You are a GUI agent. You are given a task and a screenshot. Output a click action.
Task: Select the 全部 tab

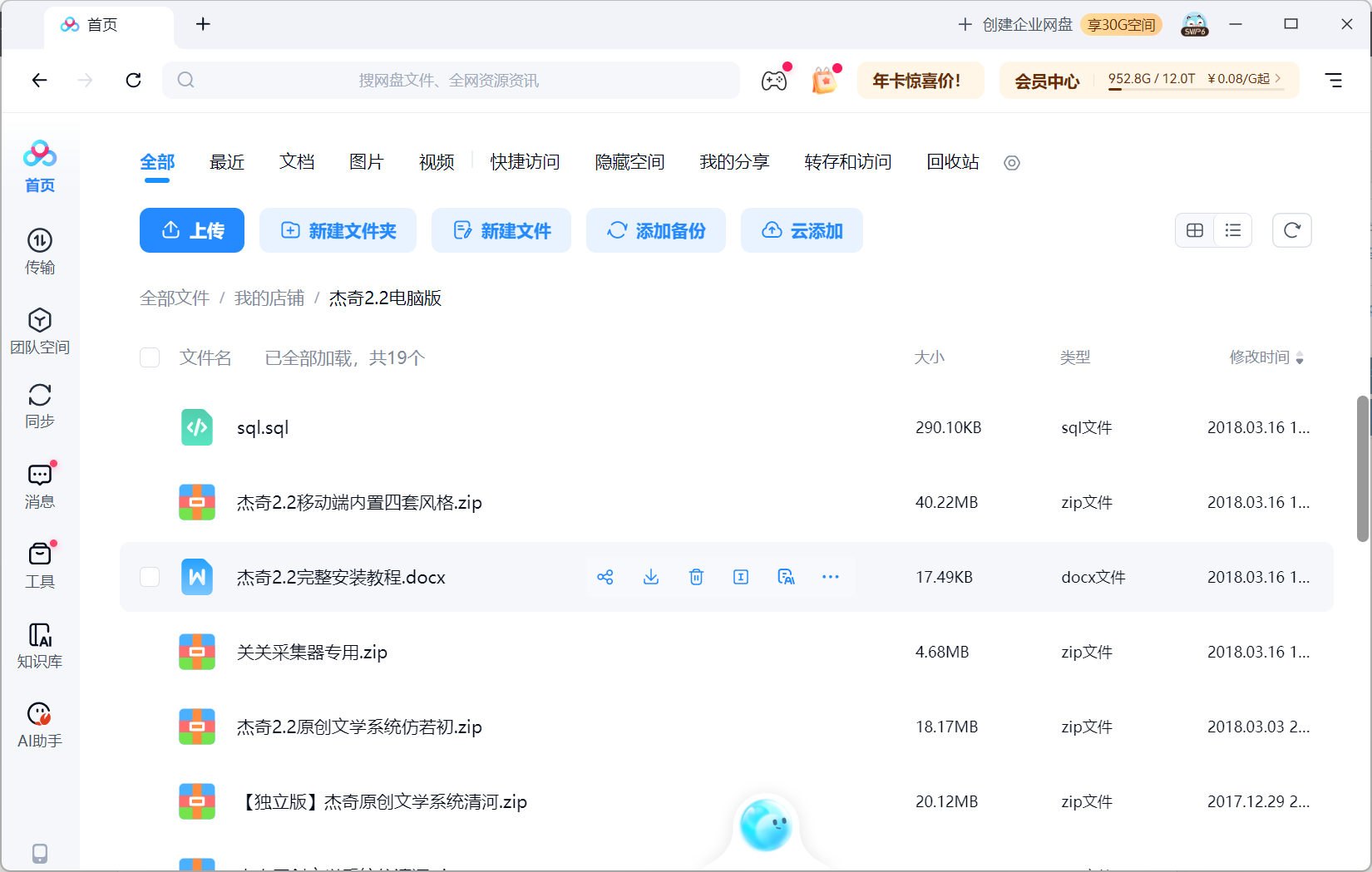click(157, 162)
